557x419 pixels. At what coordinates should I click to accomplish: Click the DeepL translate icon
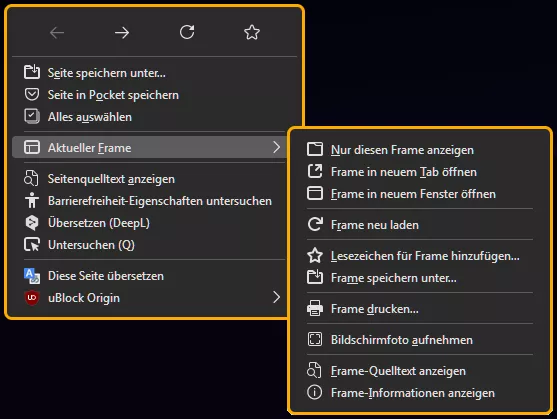pos(32,223)
